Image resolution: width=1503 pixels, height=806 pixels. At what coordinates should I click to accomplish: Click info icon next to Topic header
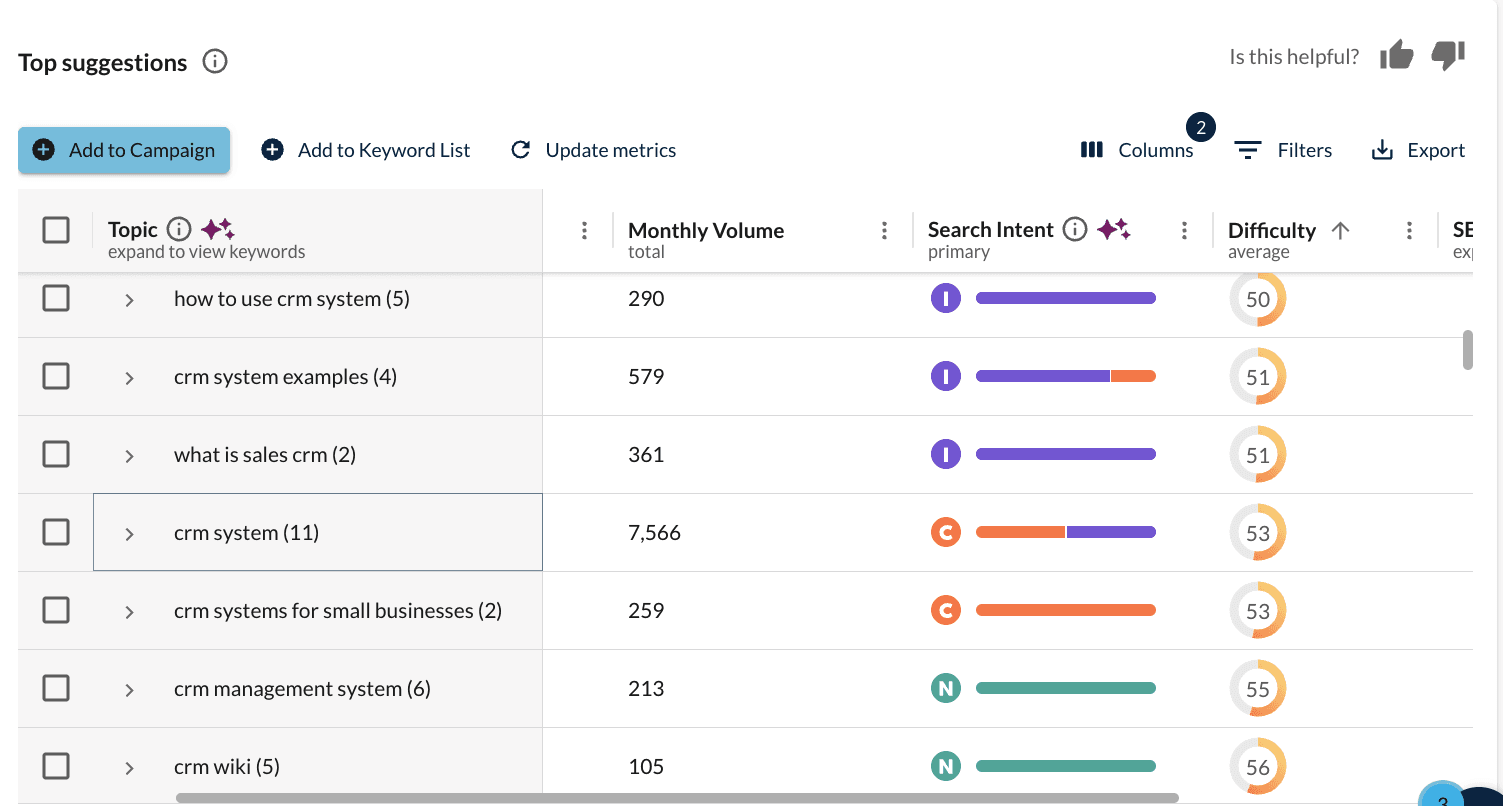coord(179,230)
